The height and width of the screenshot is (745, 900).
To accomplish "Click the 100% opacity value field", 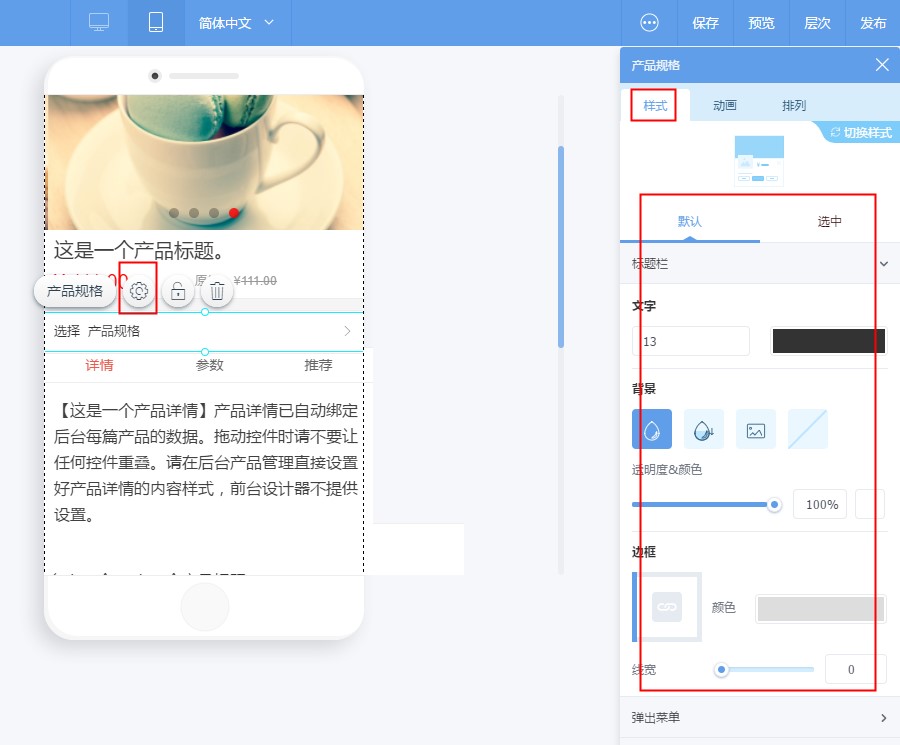I will [820, 505].
